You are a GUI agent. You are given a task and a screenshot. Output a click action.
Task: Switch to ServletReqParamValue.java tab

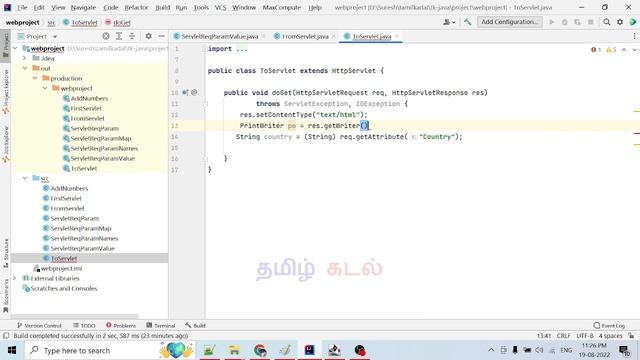[220, 36]
